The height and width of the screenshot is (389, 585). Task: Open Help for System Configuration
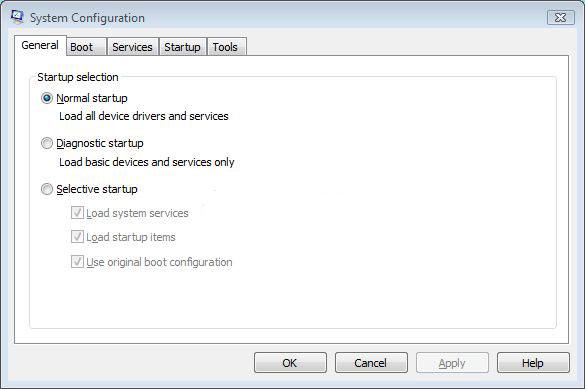pyautogui.click(x=533, y=363)
